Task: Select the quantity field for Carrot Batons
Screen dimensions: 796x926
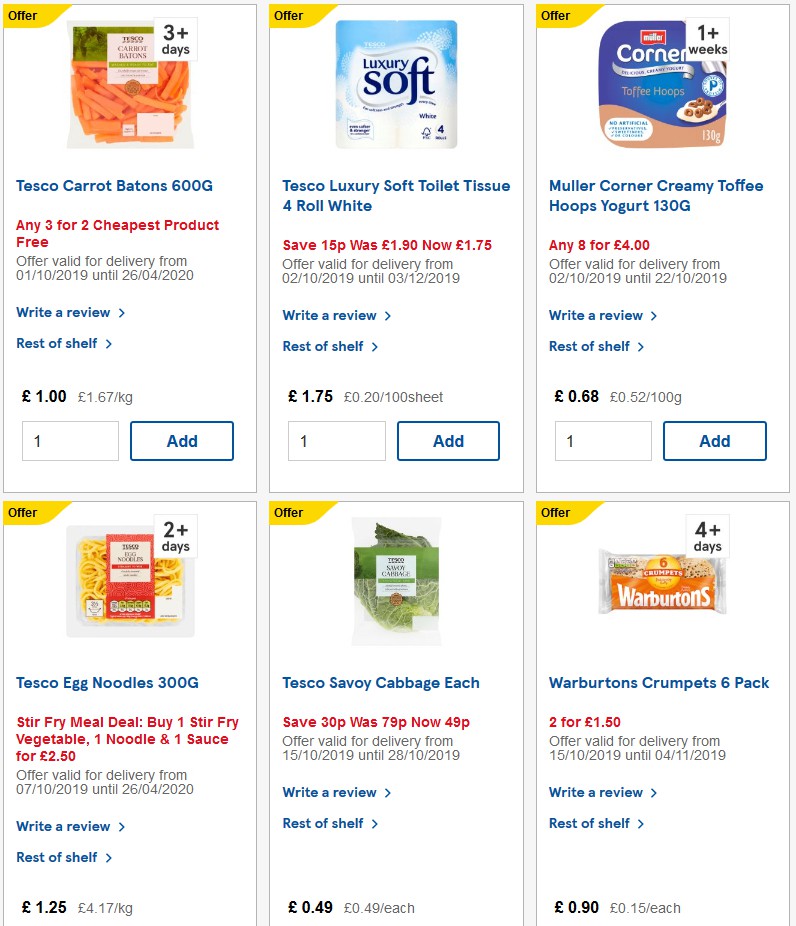Action: click(x=70, y=440)
